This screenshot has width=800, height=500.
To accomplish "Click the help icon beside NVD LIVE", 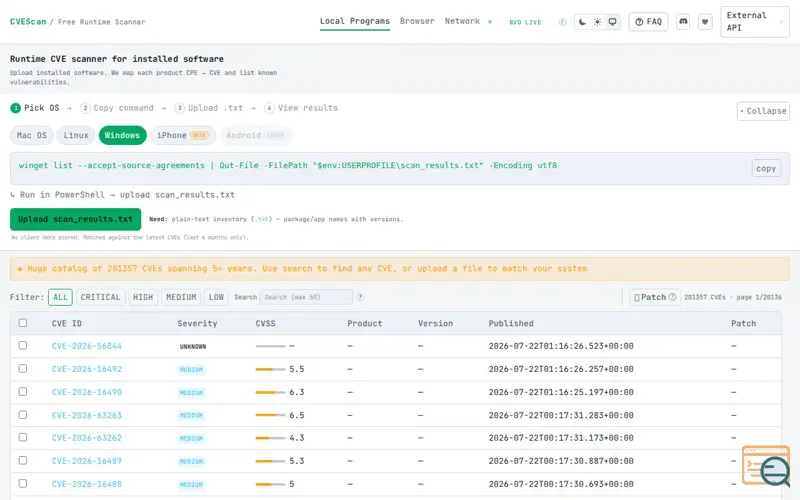I will coord(562,22).
